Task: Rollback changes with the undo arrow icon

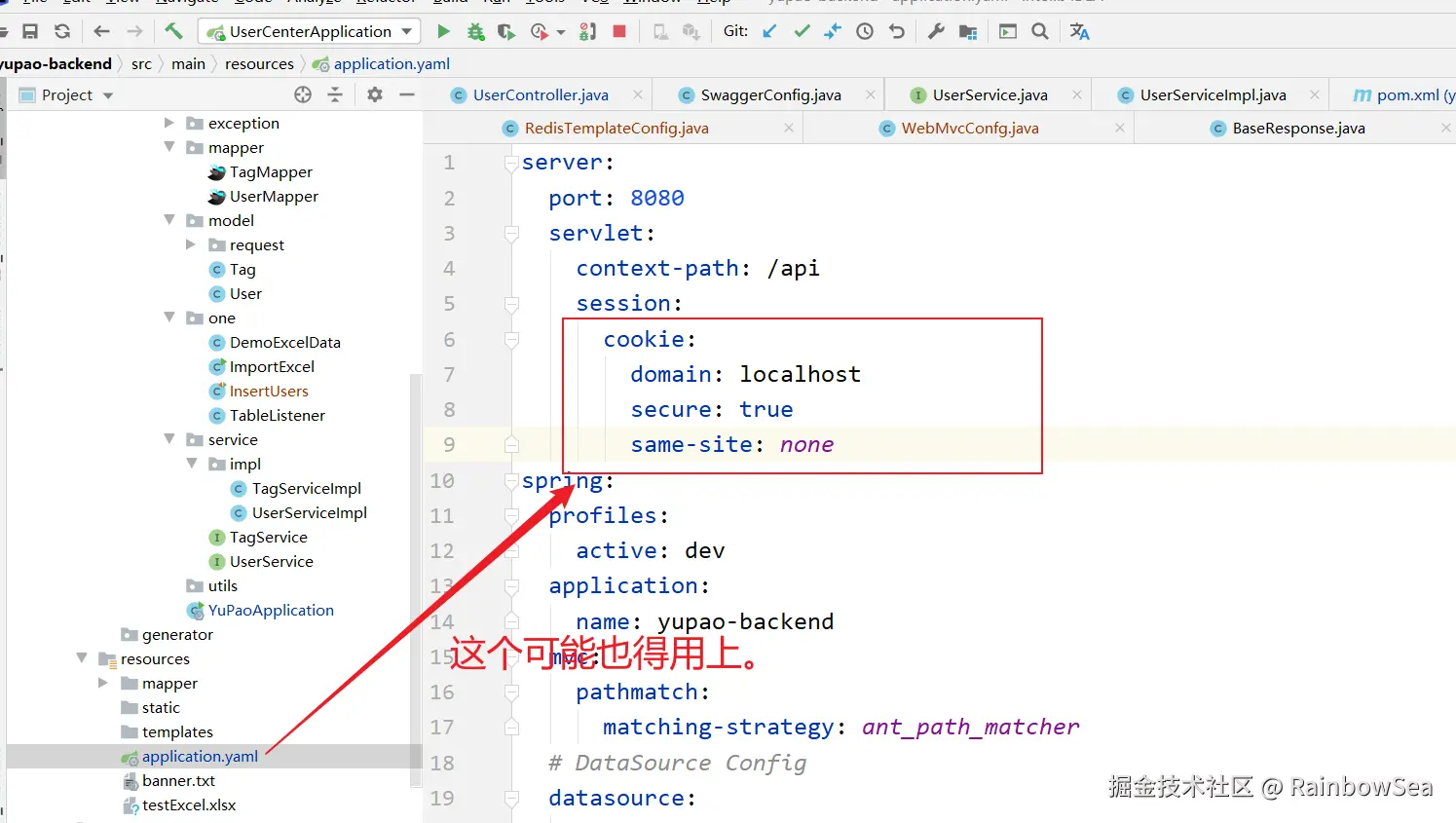Action: pos(897,31)
